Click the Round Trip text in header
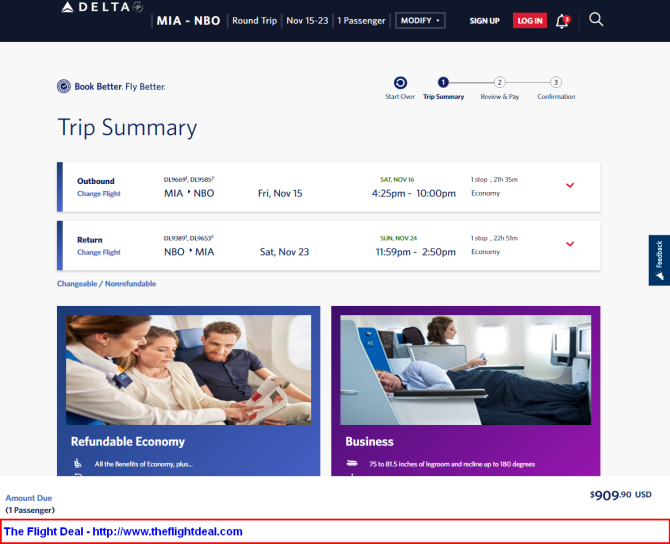670x544 pixels. pos(255,21)
